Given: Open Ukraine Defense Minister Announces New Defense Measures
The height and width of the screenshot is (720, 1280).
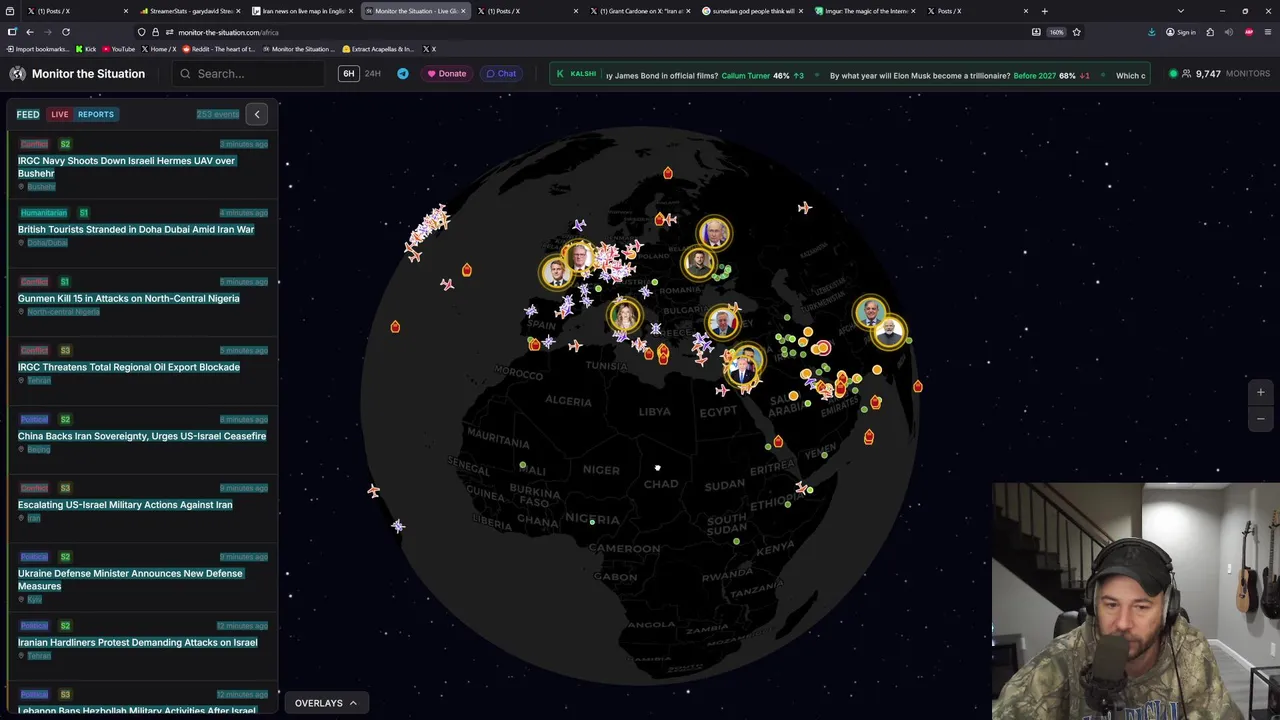Looking at the screenshot, I should coord(131,580).
